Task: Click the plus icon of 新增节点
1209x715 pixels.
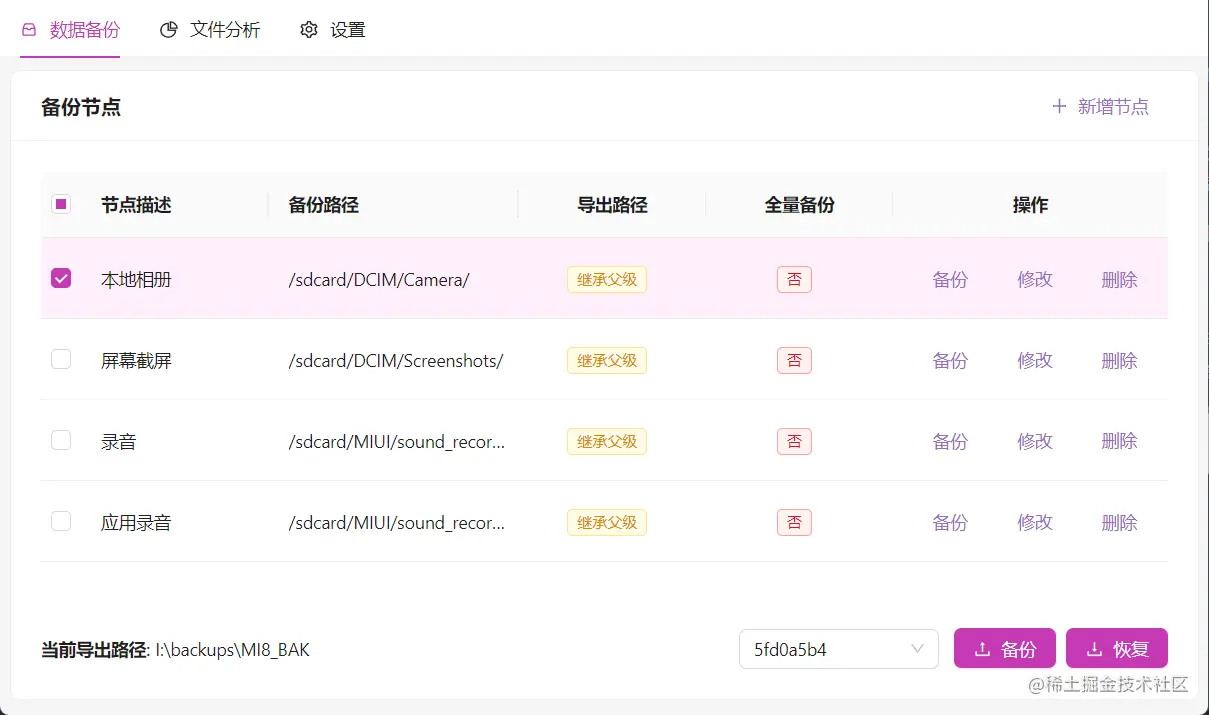Action: click(1060, 106)
